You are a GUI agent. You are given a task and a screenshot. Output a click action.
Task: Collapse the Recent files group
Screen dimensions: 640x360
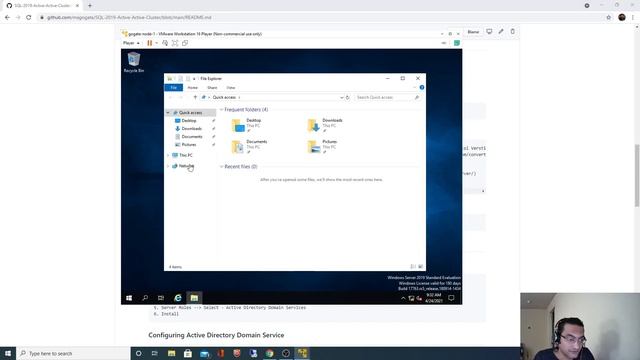(222, 167)
